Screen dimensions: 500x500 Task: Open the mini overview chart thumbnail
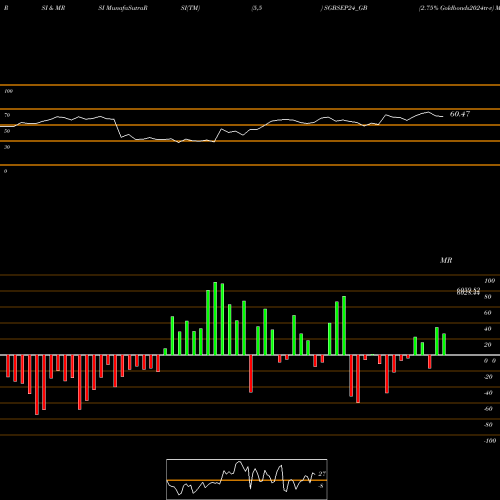pos(247,479)
